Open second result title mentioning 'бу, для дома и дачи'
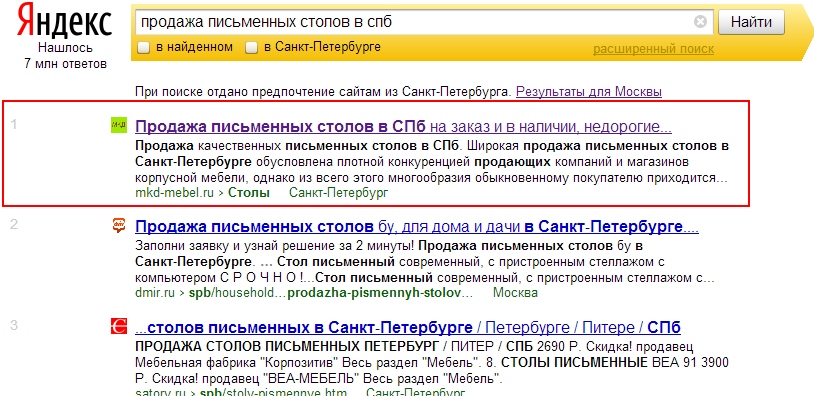814x396 pixels. coord(416,227)
